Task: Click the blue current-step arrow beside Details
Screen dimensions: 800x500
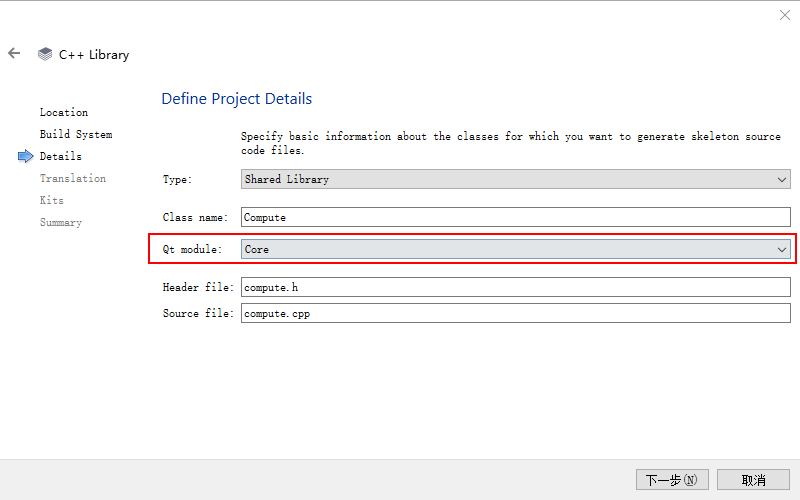Action: tap(26, 156)
